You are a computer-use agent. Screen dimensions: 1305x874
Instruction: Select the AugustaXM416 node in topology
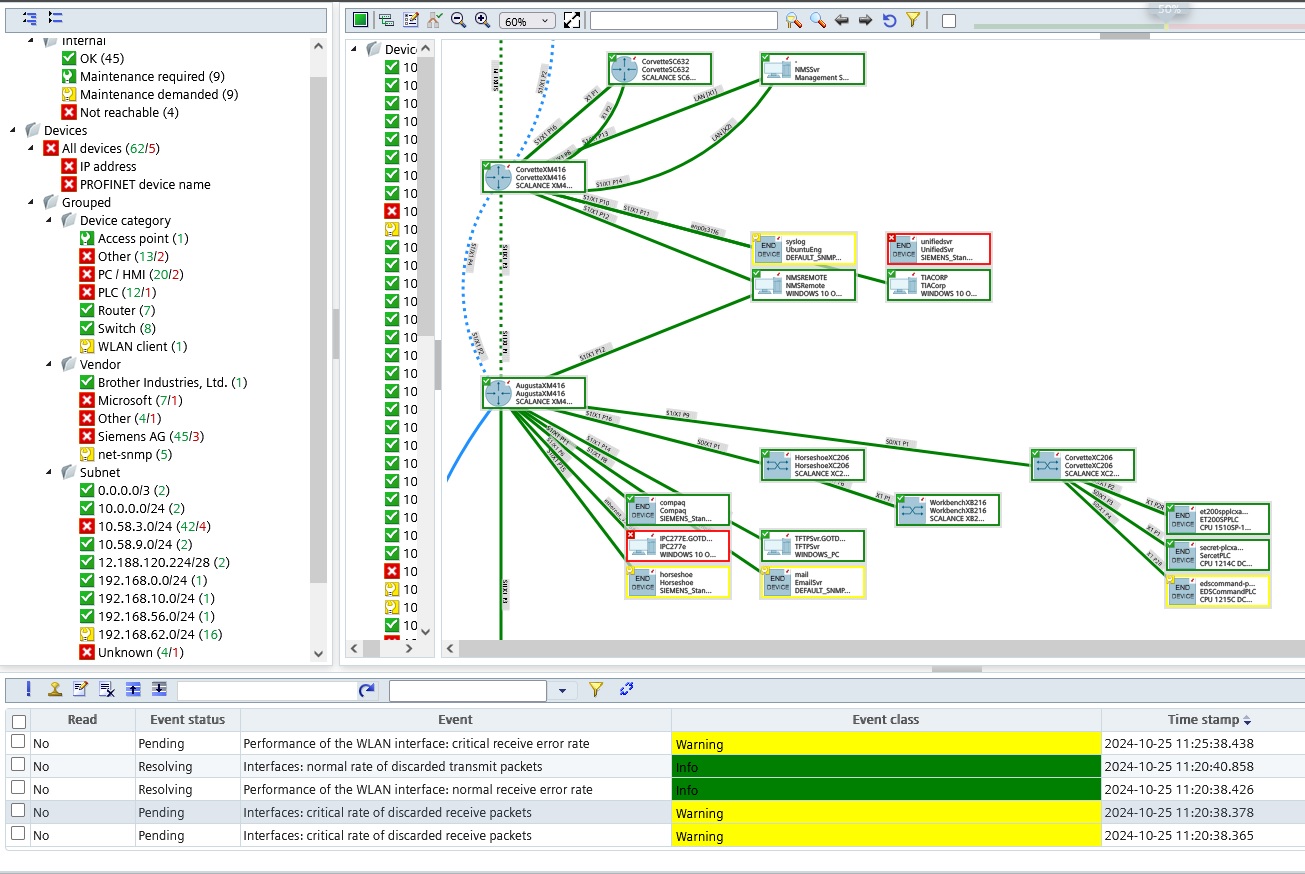pos(533,393)
